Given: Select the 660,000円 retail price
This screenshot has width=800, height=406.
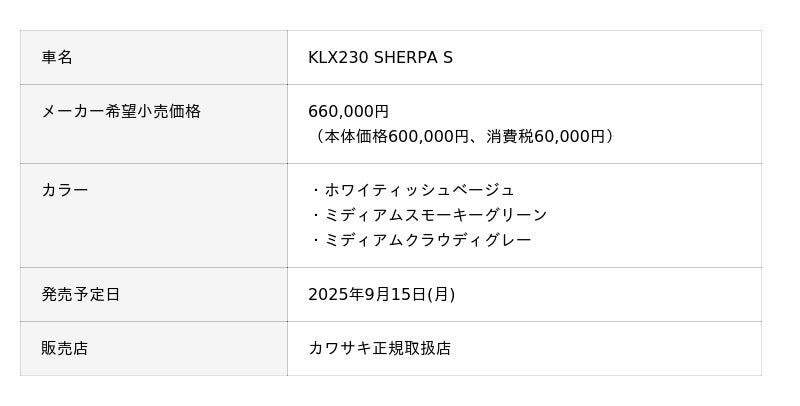Looking at the screenshot, I should tap(348, 112).
